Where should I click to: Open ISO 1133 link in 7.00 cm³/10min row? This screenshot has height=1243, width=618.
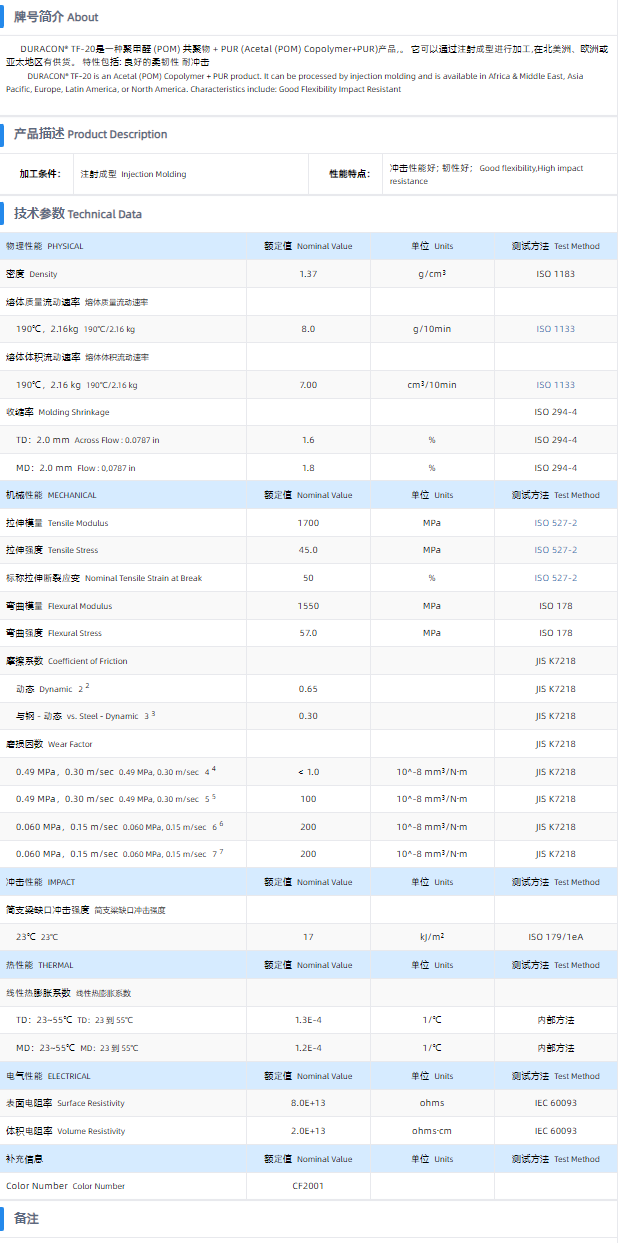(x=555, y=385)
